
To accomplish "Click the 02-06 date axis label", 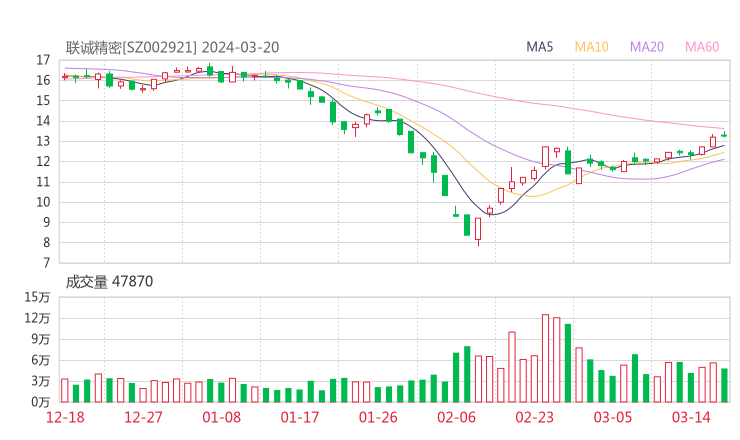I will tap(456, 418).
